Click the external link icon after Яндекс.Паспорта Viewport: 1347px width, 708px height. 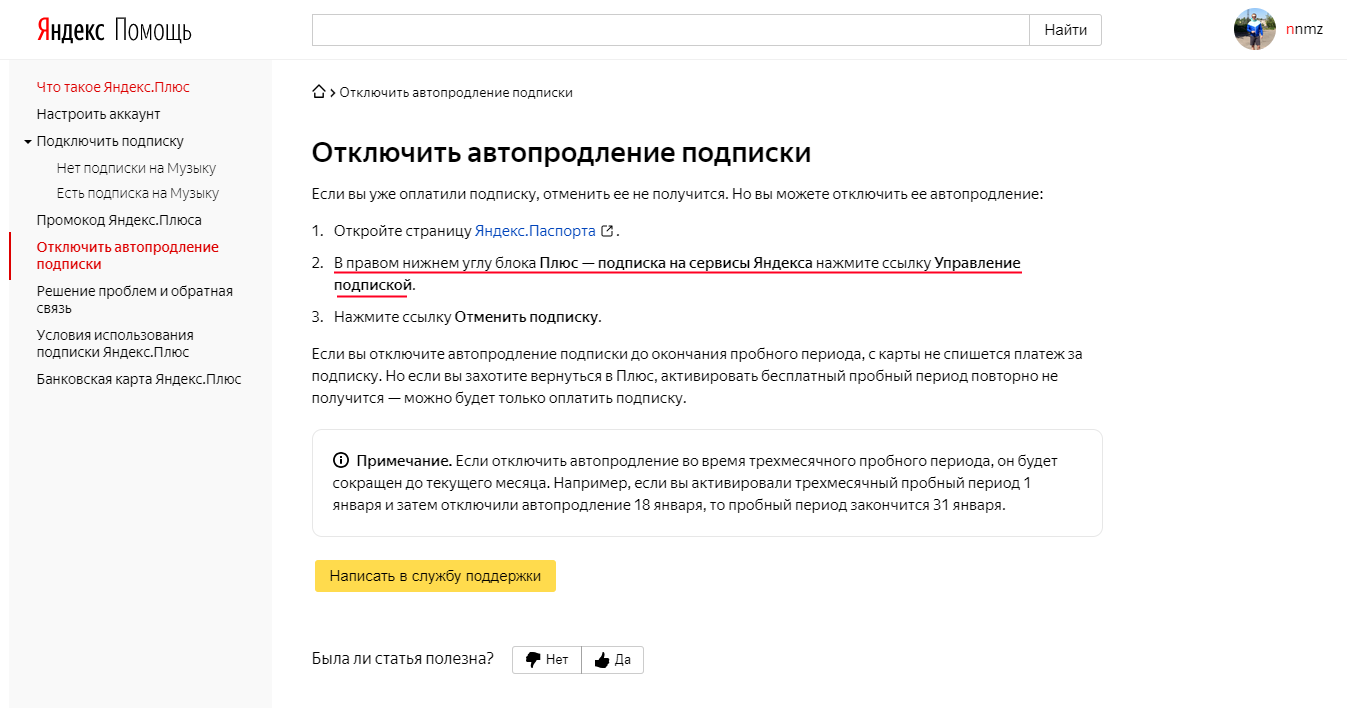606,231
